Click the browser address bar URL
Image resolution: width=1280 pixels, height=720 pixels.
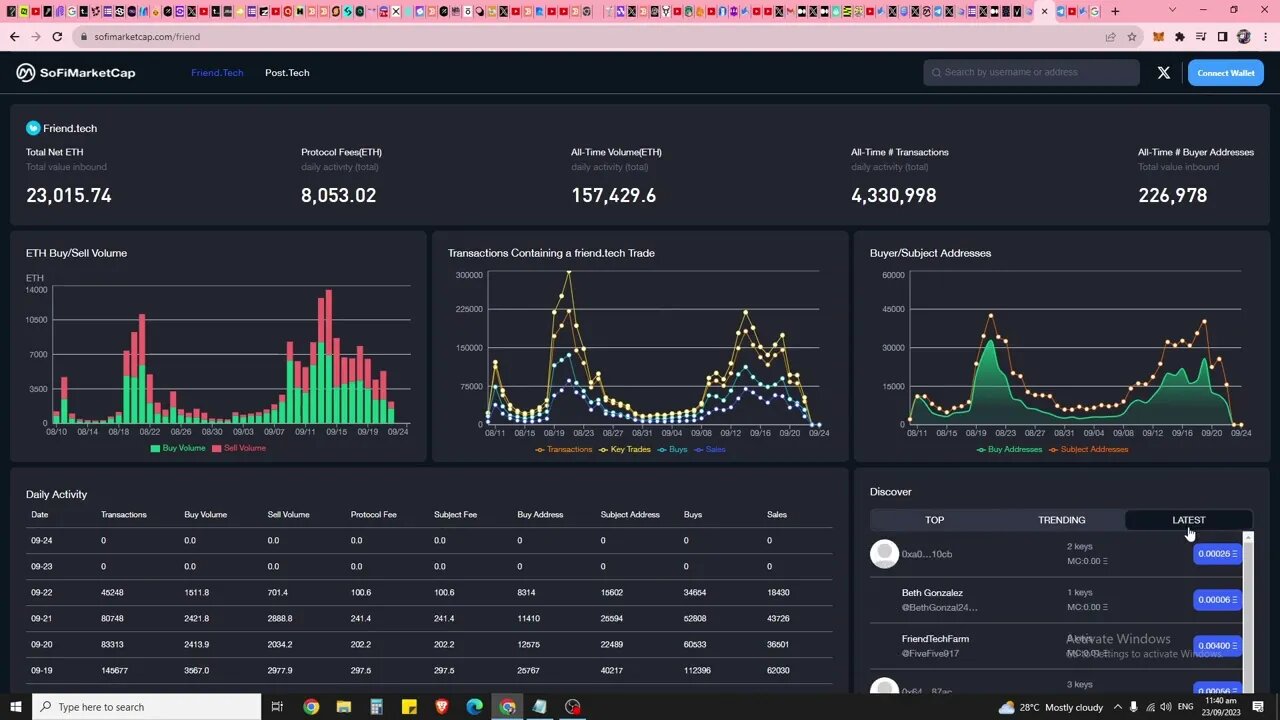[x=147, y=37]
